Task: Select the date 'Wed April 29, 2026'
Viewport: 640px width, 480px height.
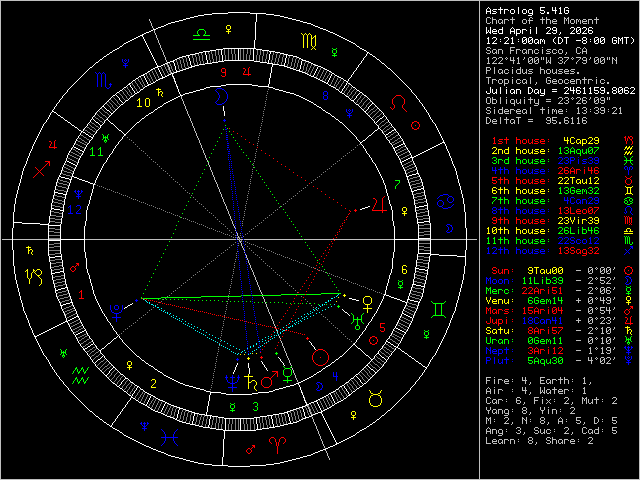Action: click(539, 31)
